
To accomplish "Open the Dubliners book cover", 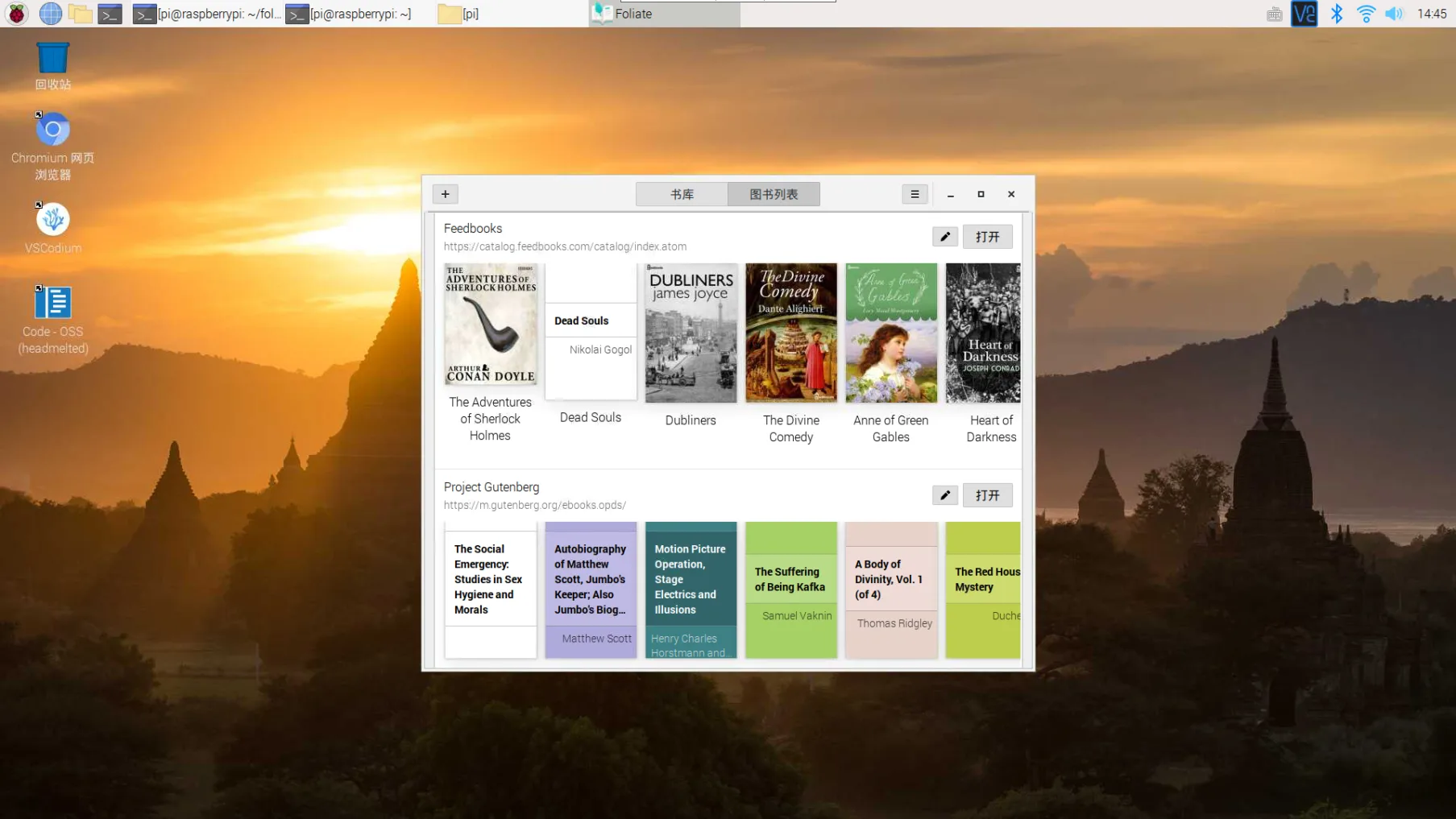I will (691, 333).
